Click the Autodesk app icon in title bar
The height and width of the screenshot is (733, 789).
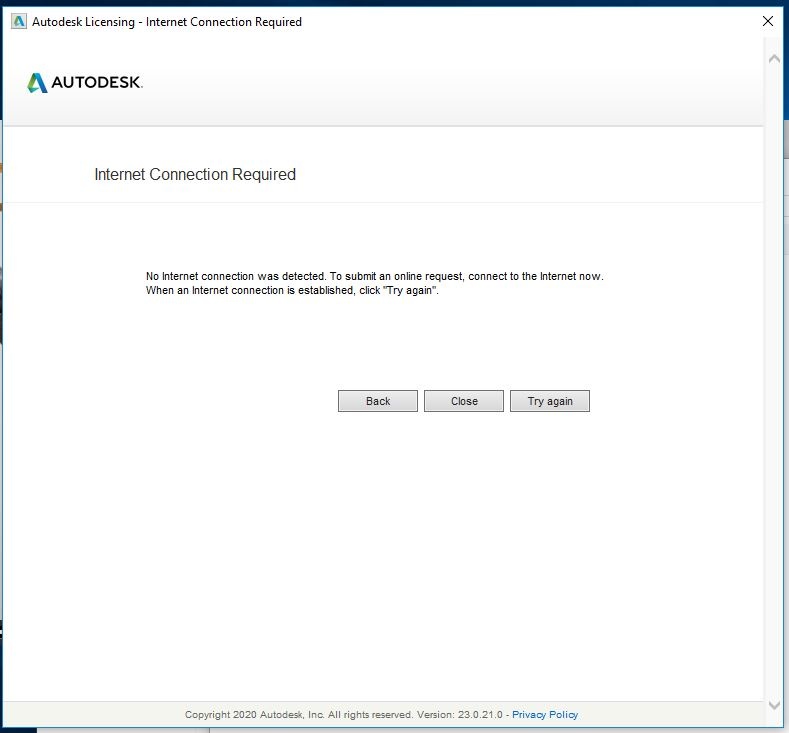click(x=19, y=22)
